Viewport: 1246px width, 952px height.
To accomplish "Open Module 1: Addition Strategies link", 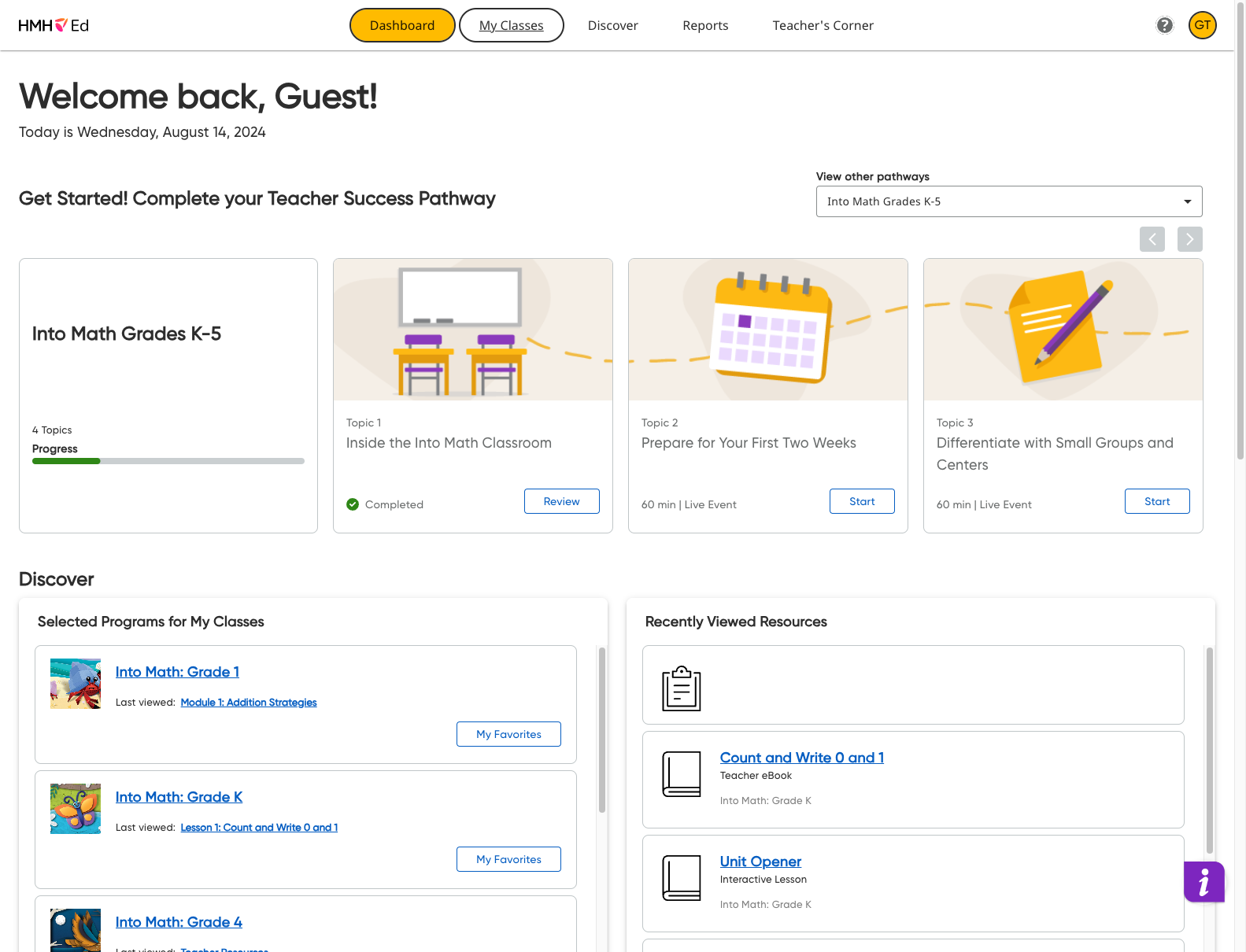I will 249,703.
